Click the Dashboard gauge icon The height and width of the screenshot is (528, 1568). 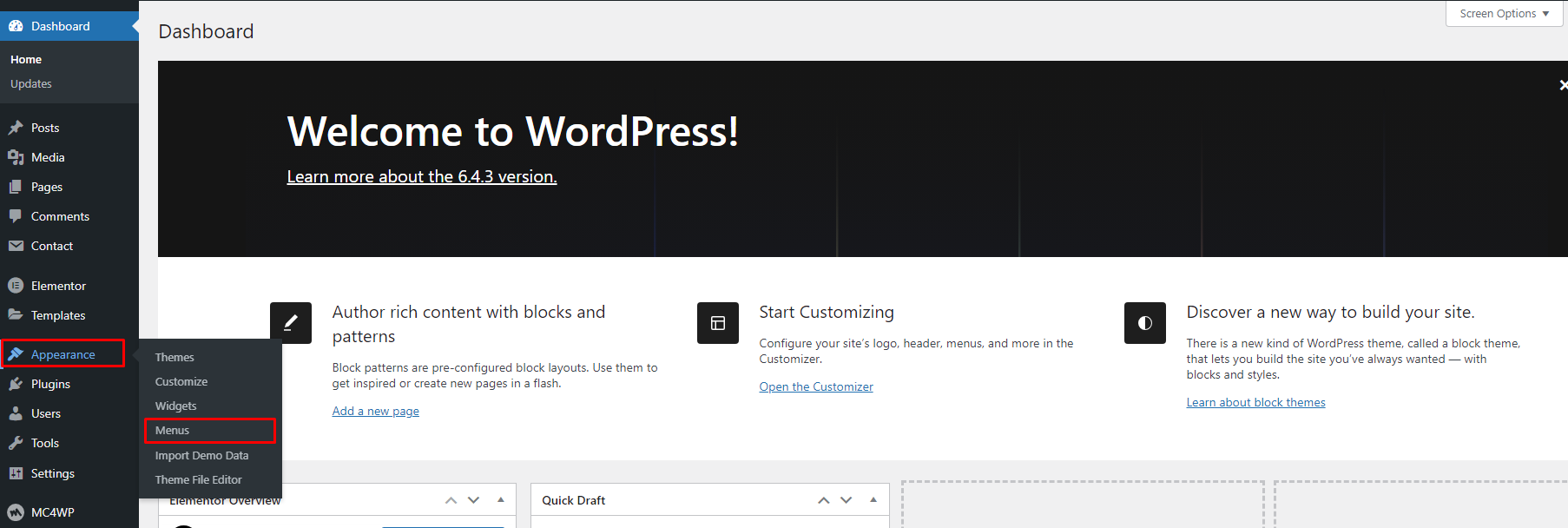tap(16, 26)
